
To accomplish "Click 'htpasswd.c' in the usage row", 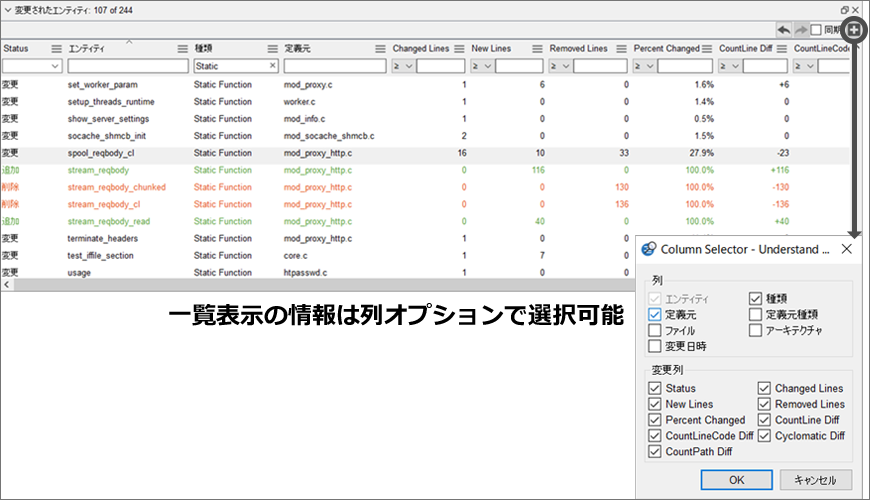I will point(305,273).
